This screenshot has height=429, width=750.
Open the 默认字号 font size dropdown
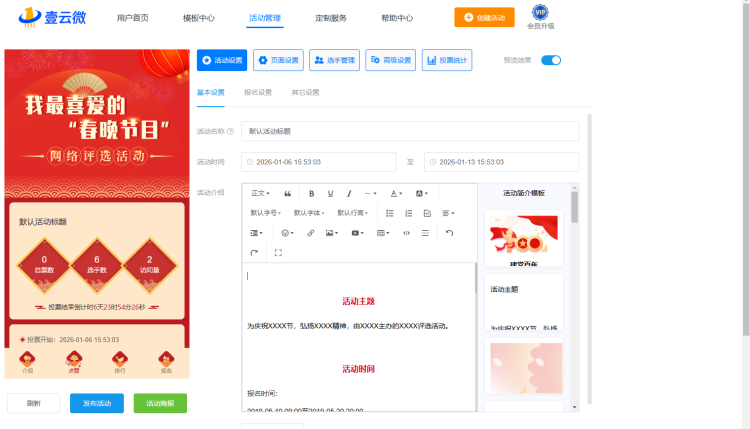click(x=266, y=213)
